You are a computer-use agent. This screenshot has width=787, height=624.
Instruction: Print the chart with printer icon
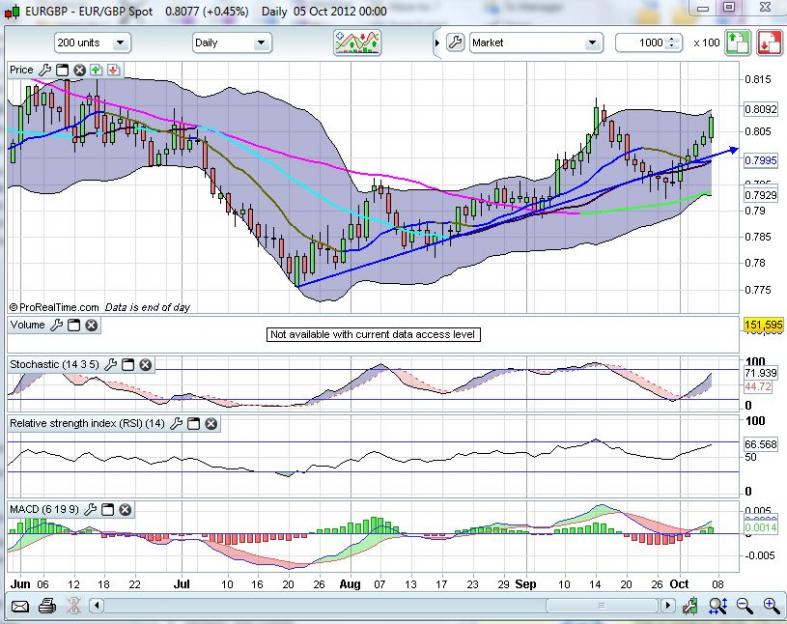[47, 606]
